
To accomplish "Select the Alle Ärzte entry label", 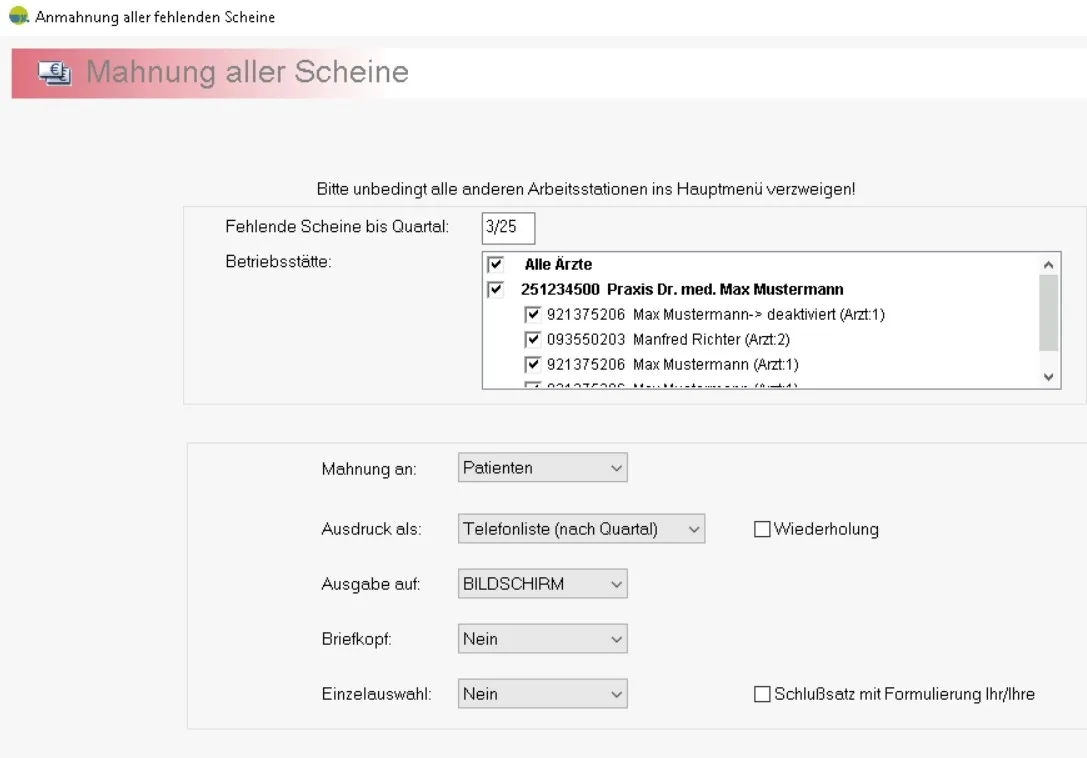I will coord(558,265).
